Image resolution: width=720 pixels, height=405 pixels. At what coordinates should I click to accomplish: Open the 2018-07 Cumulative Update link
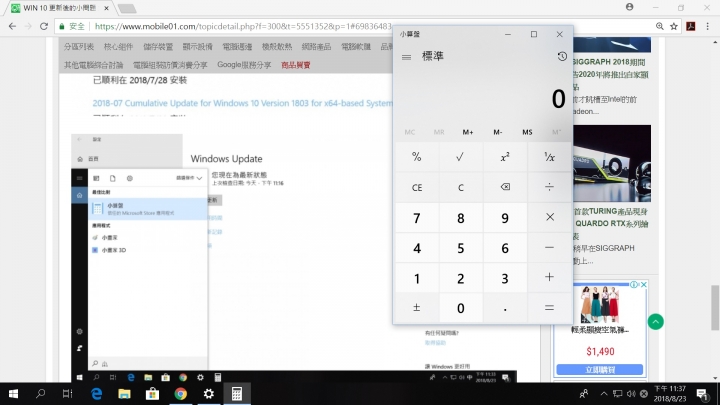[242, 103]
